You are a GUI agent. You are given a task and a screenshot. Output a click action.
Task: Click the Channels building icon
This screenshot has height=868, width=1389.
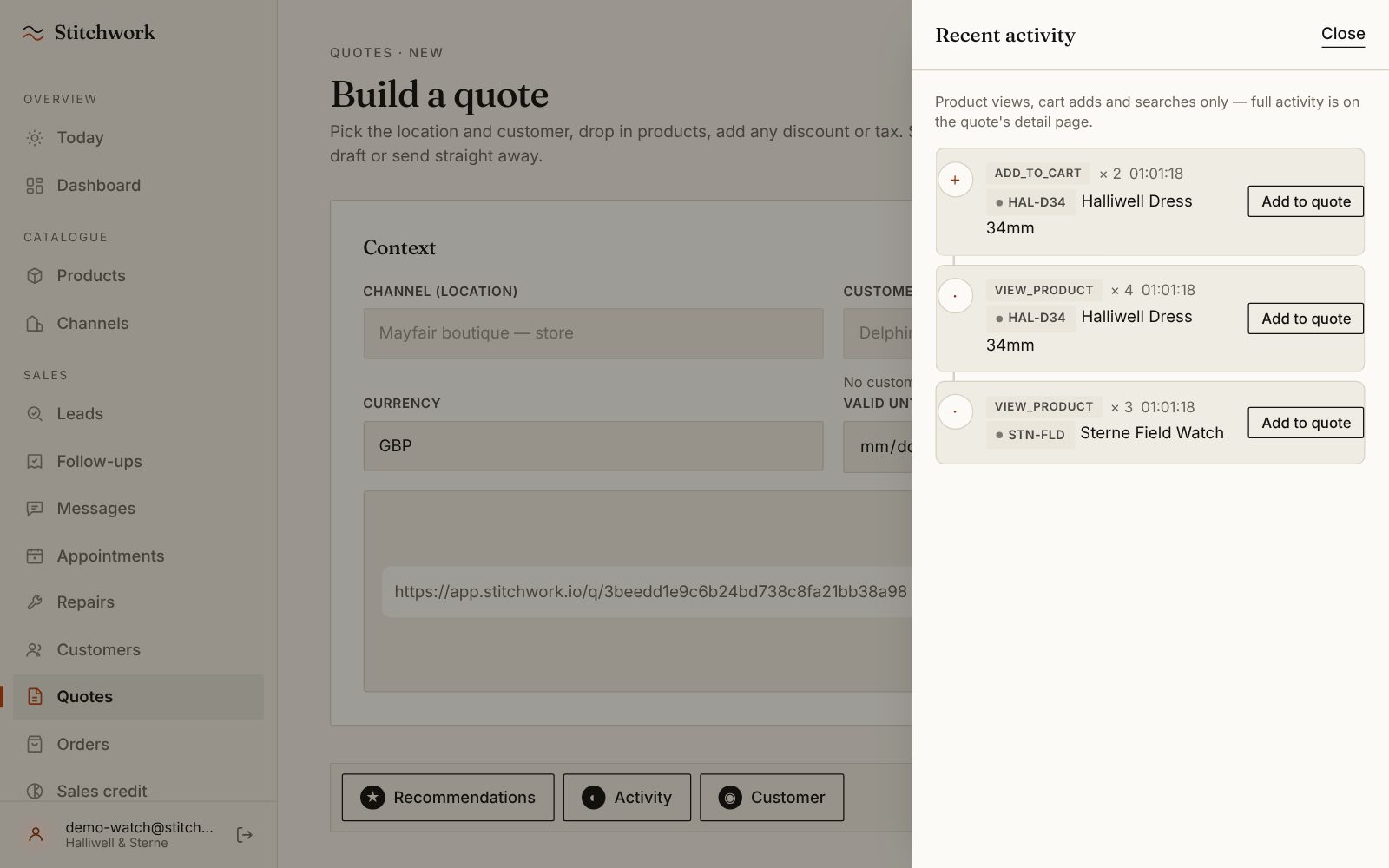tap(35, 324)
